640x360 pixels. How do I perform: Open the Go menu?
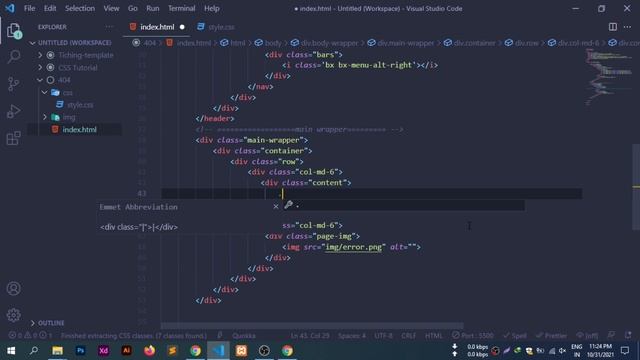133,8
